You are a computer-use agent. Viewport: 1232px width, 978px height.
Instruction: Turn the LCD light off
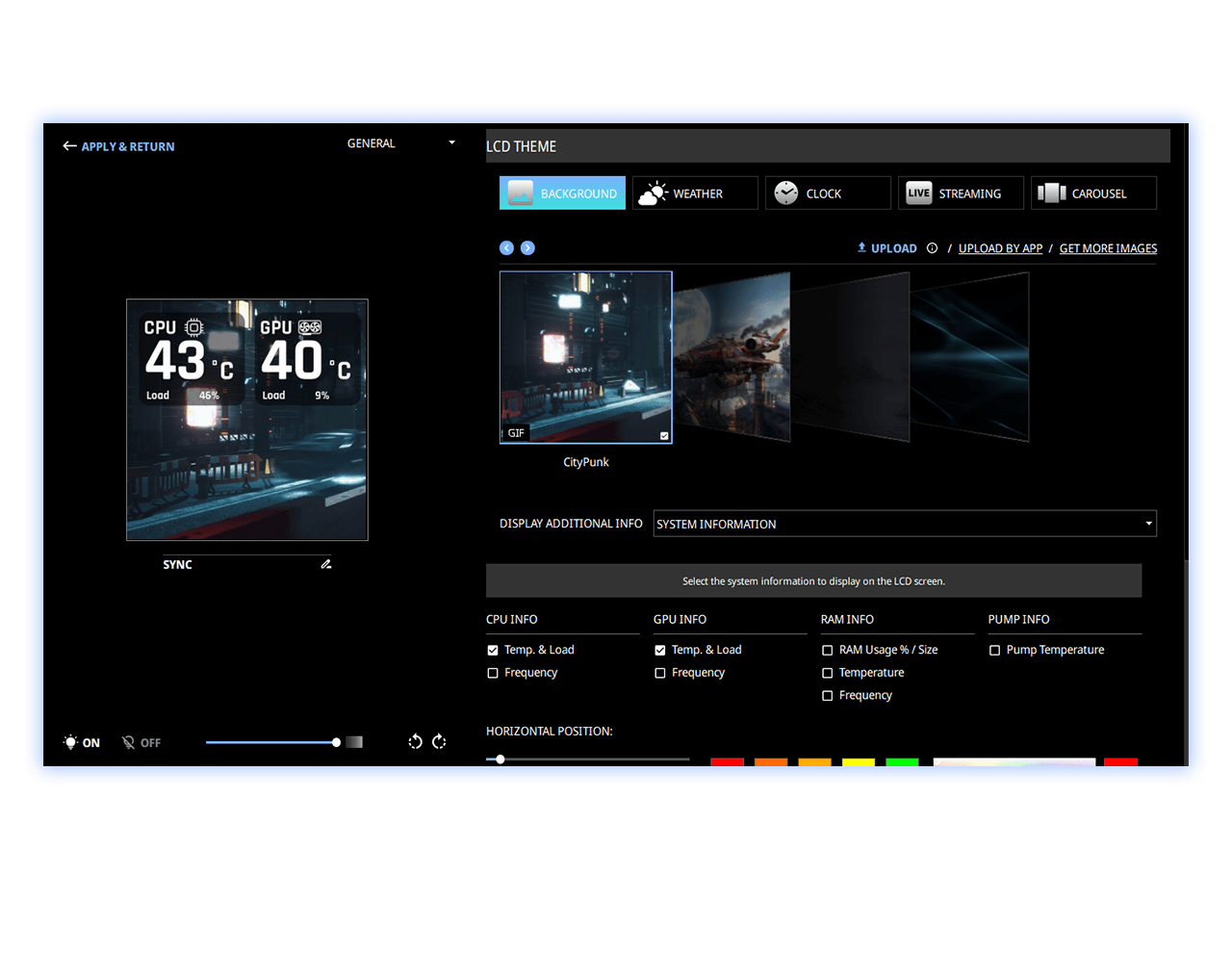click(141, 742)
